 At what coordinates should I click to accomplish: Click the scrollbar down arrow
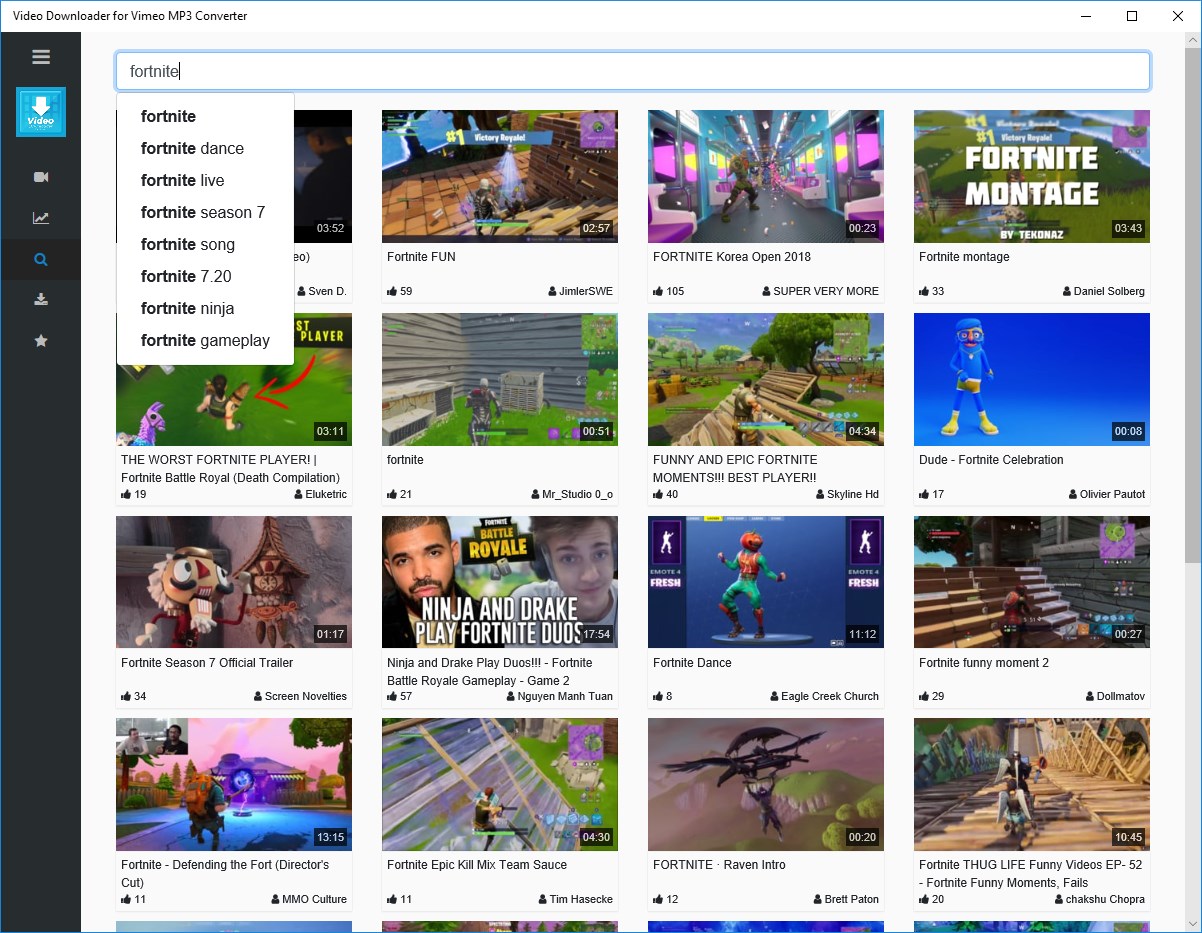(1193, 923)
